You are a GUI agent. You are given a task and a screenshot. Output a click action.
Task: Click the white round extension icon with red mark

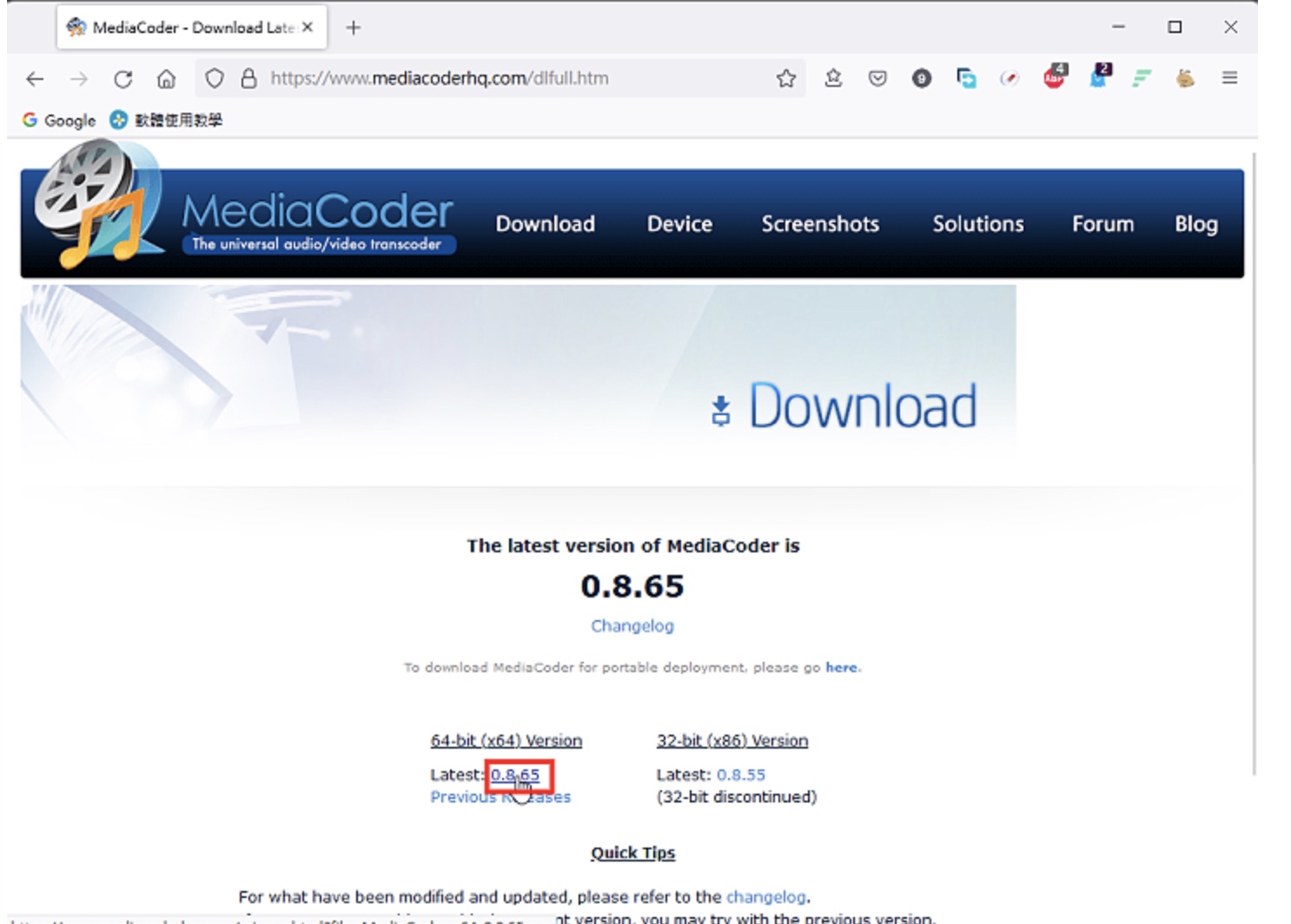point(1010,79)
